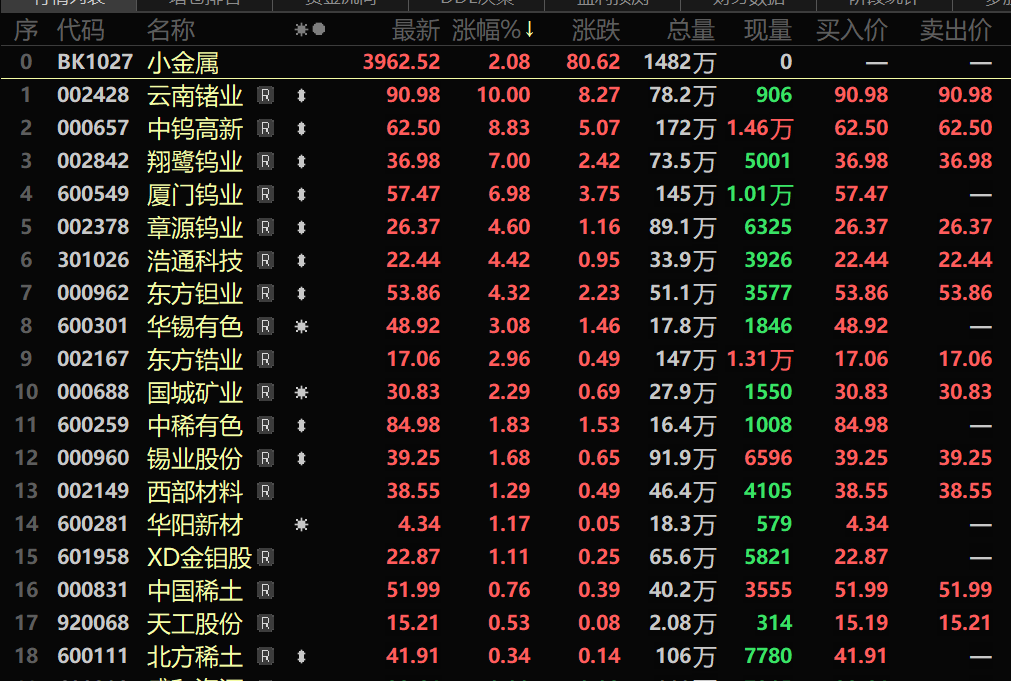Select stock code 600281
The height and width of the screenshot is (681, 1011).
point(93,524)
